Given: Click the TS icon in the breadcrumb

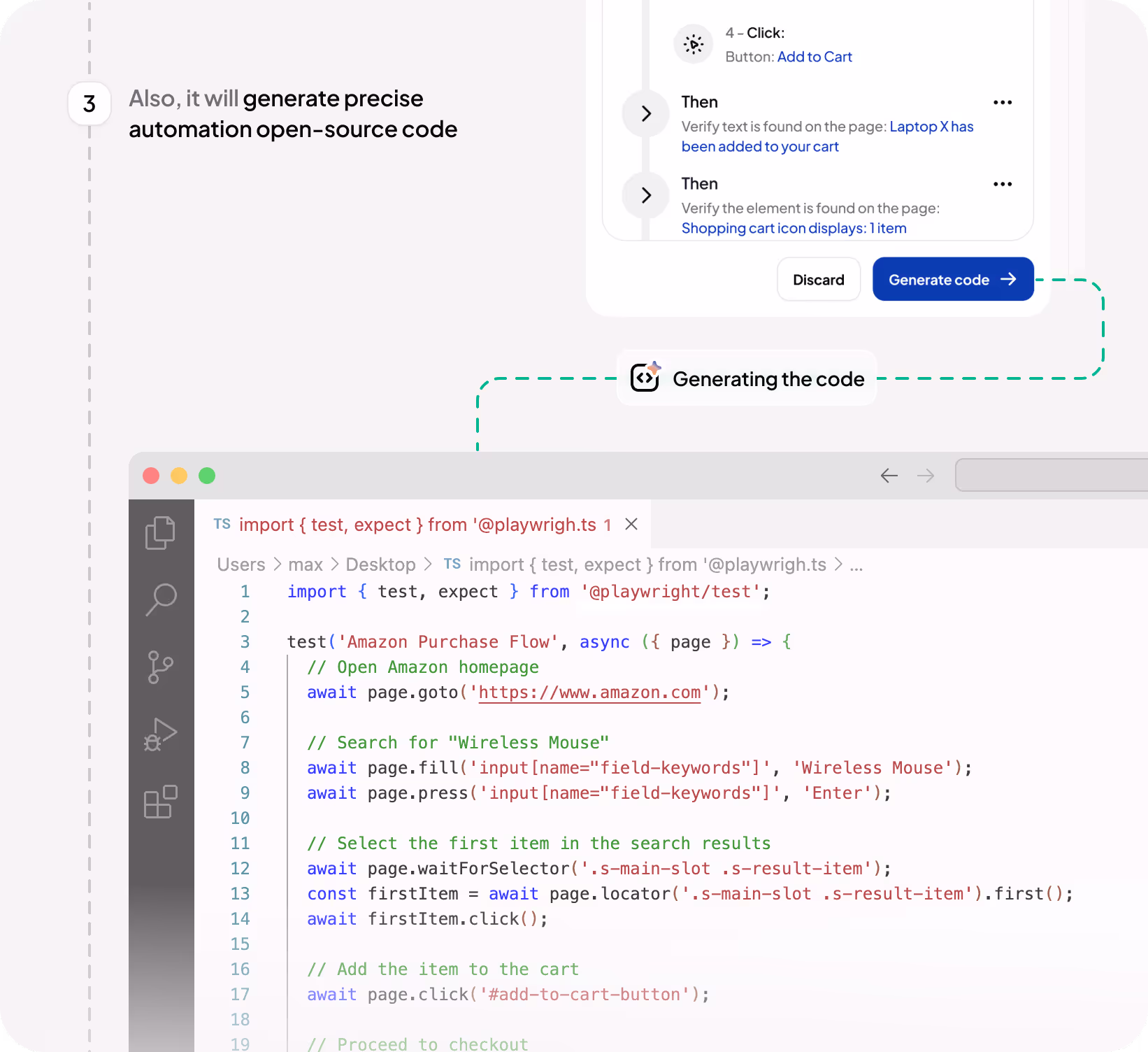Looking at the screenshot, I should point(452,564).
